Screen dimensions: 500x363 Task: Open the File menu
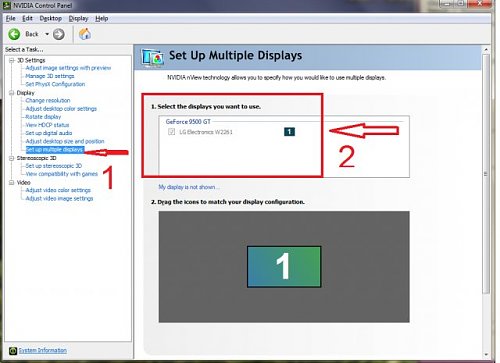coord(11,18)
